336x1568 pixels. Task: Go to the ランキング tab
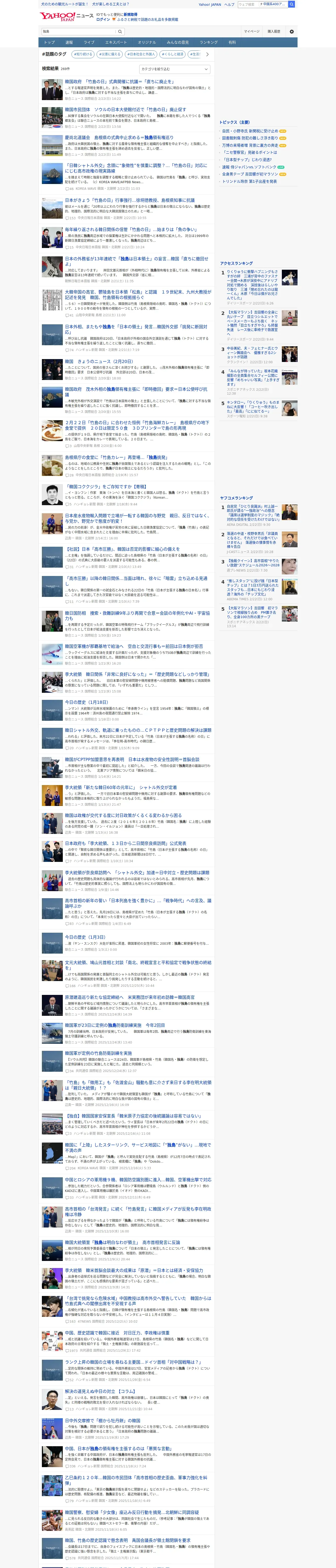pos(209,43)
